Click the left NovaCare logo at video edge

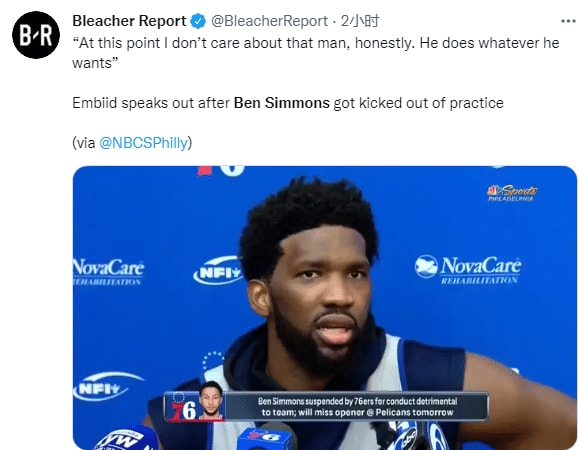[108, 271]
